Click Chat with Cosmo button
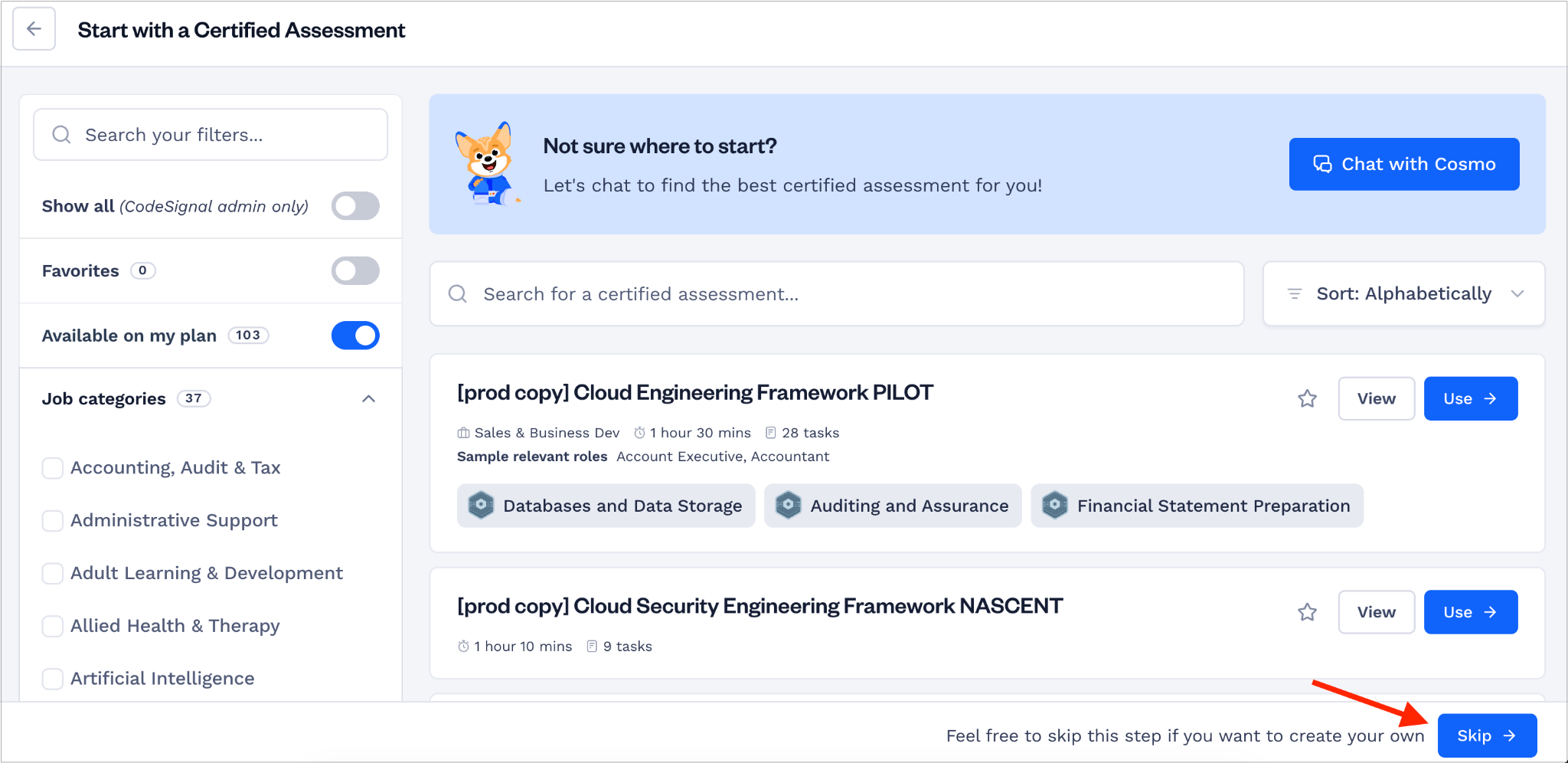1568x763 pixels. coord(1404,164)
